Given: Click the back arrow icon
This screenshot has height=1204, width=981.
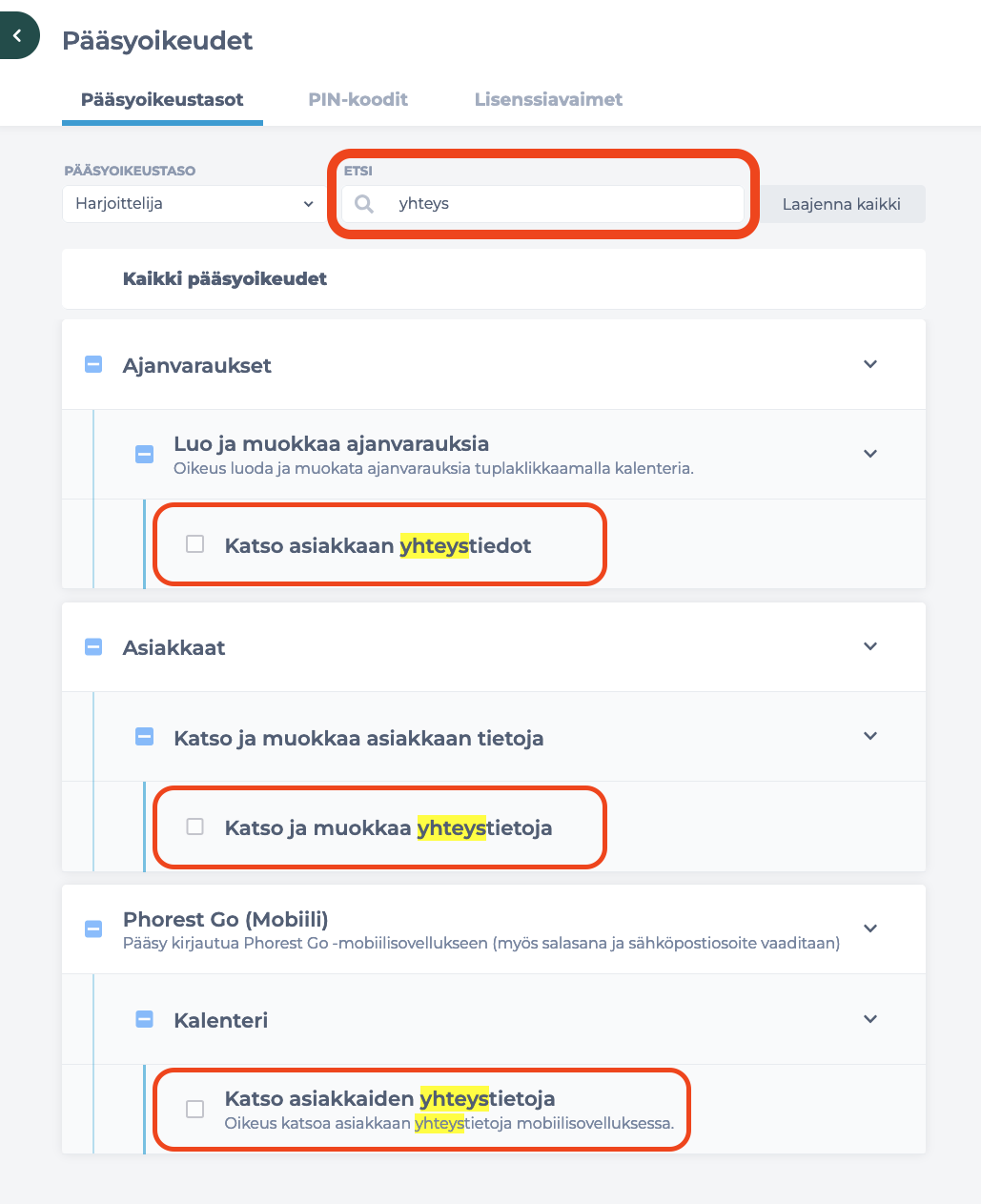Looking at the screenshot, I should pyautogui.click(x=17, y=36).
